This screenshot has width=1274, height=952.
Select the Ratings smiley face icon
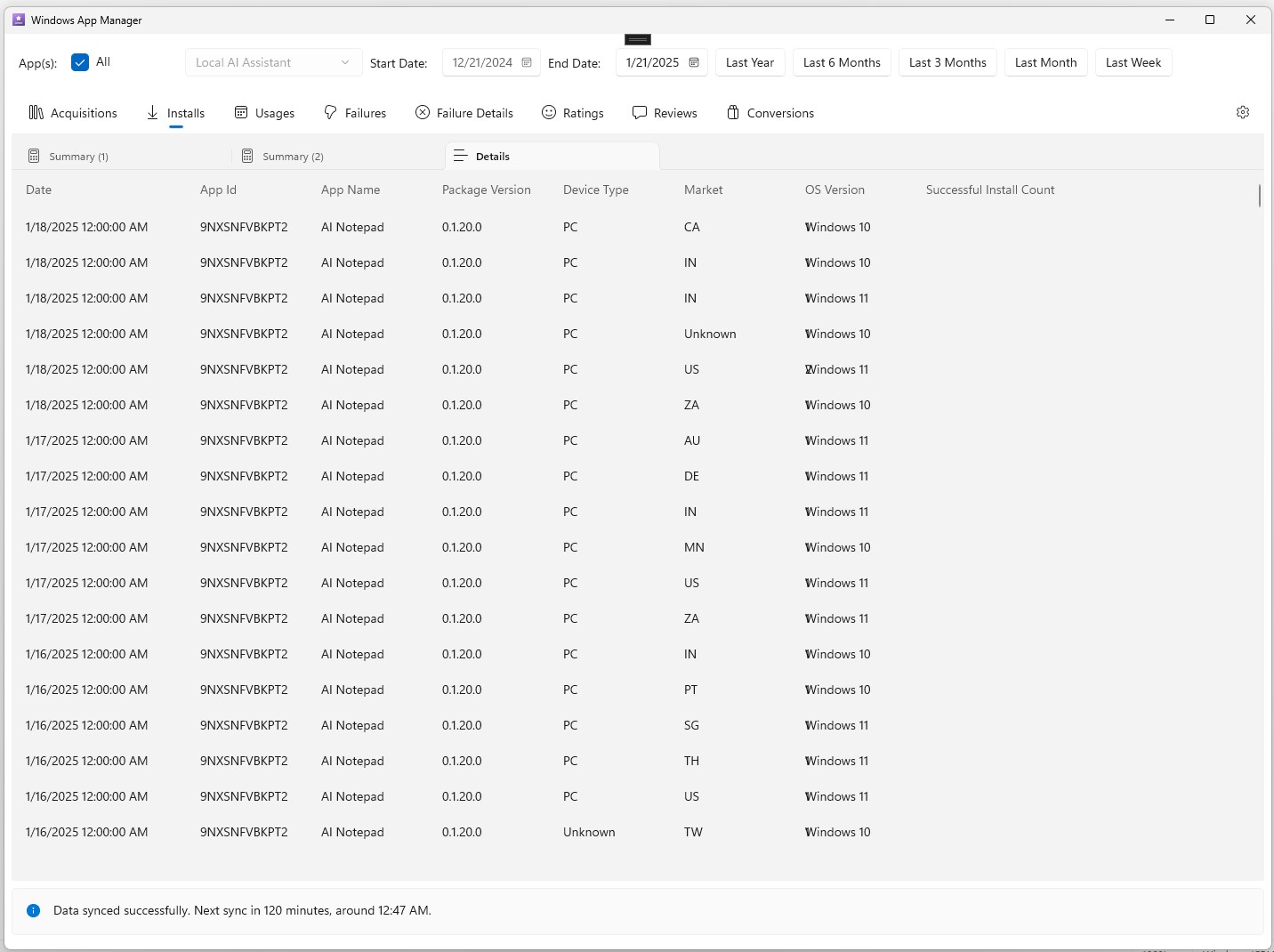(x=549, y=112)
